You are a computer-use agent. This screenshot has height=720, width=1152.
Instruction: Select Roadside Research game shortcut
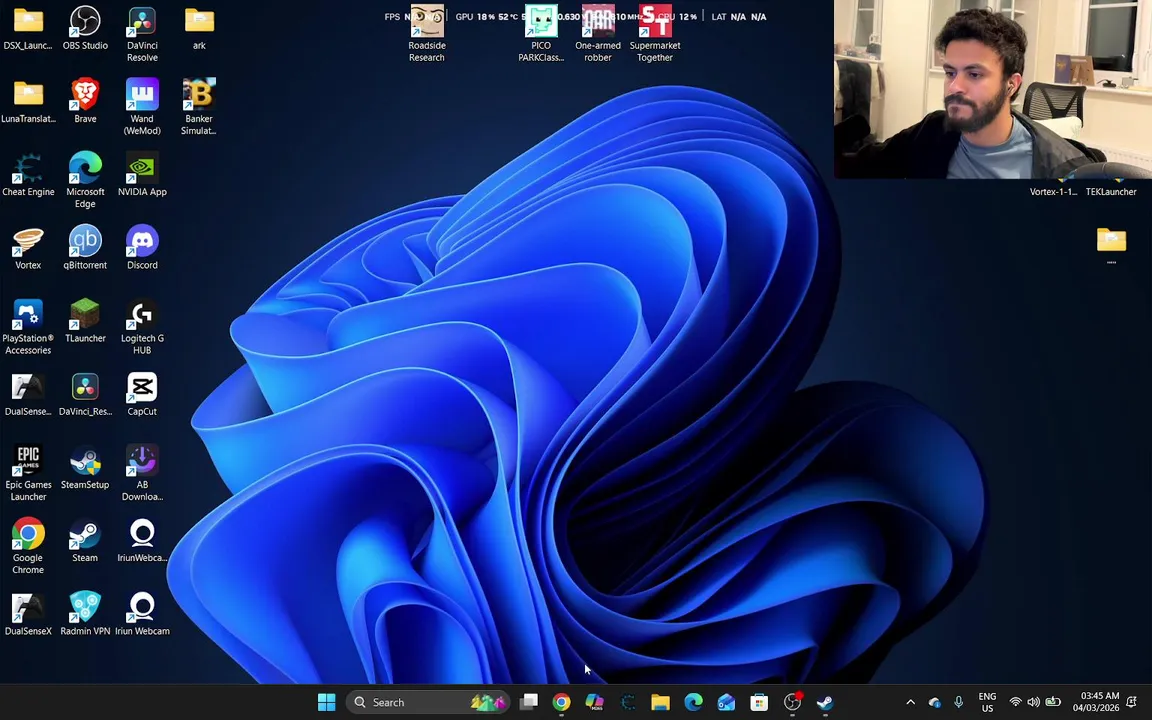[427, 34]
